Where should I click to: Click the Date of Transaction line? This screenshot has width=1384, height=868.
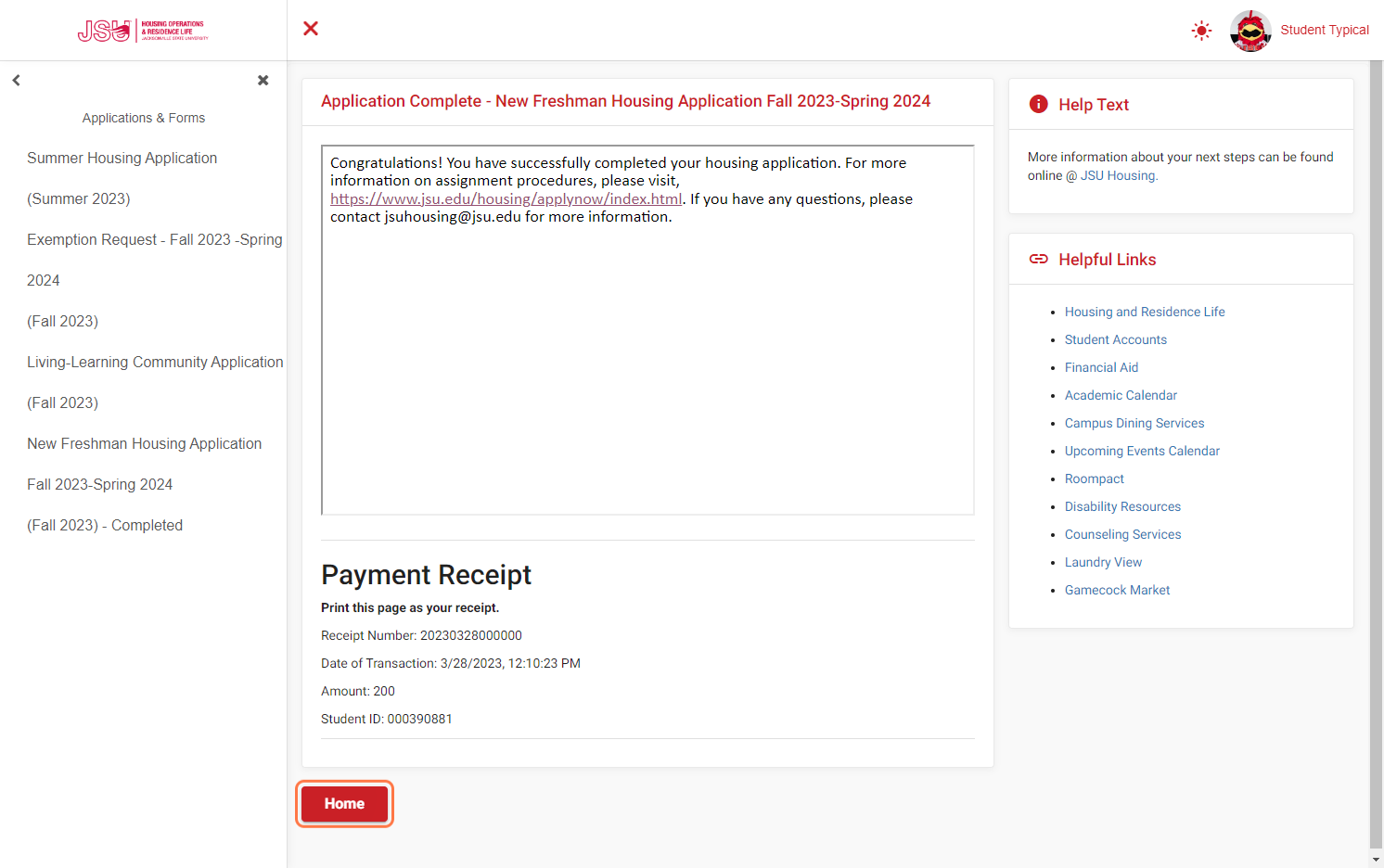[x=451, y=664]
